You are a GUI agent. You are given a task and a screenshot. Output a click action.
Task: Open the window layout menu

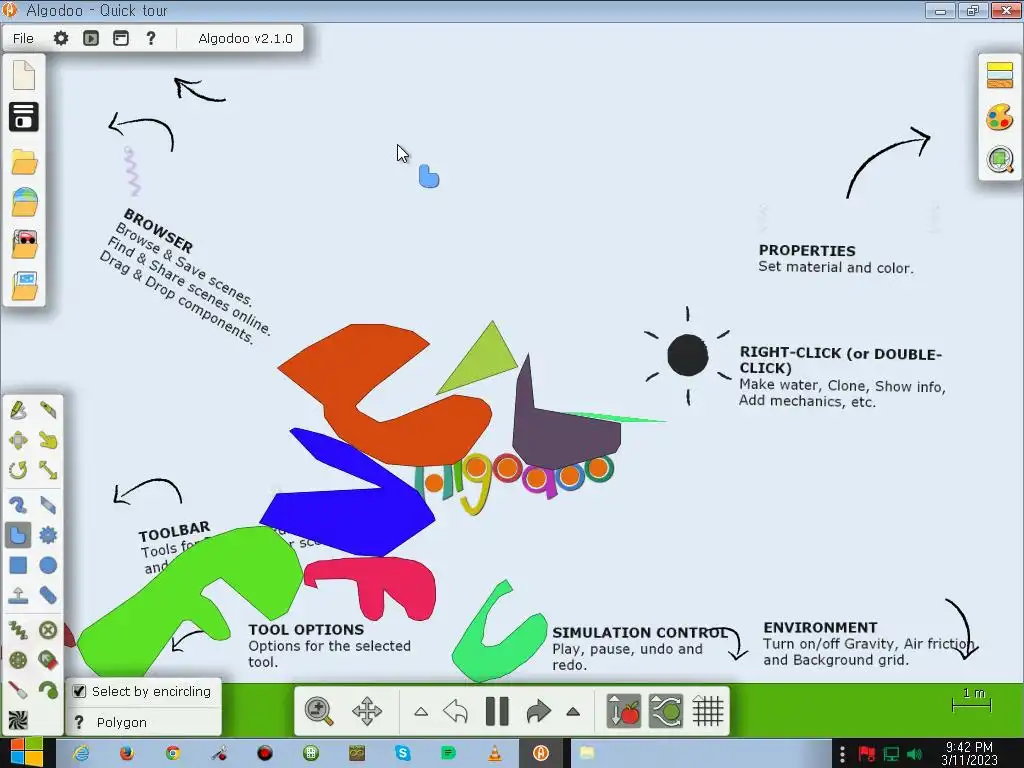coord(121,39)
